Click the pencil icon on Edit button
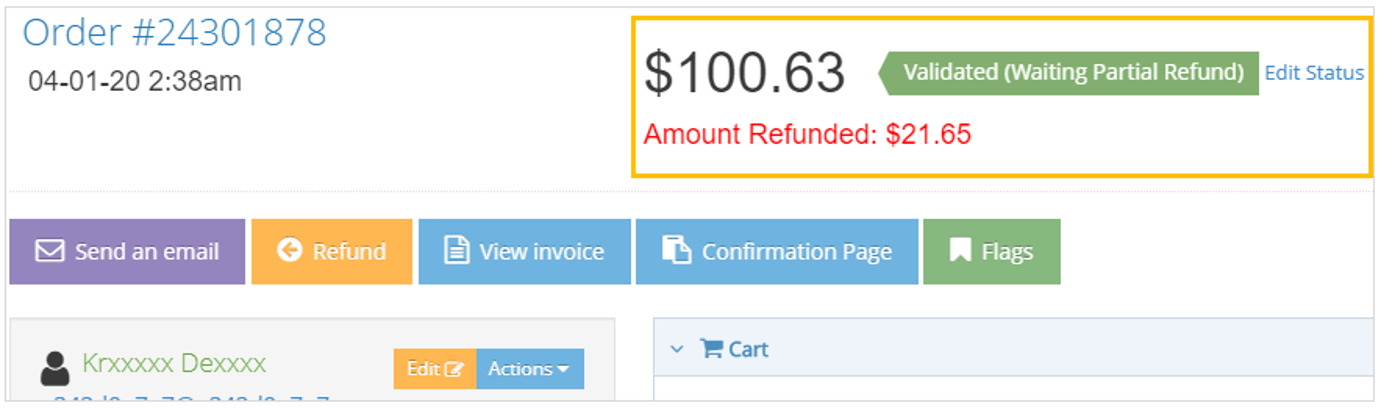The height and width of the screenshot is (408, 1381). pyautogui.click(x=454, y=369)
